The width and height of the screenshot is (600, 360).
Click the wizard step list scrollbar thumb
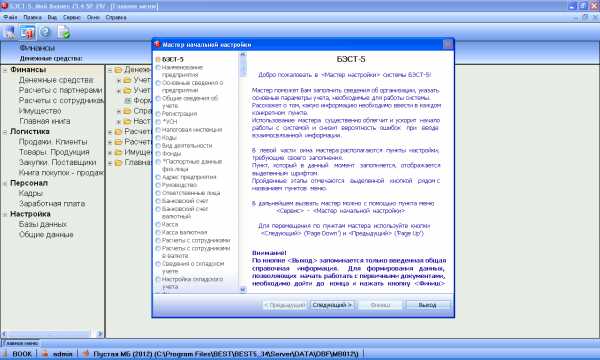[x=243, y=67]
